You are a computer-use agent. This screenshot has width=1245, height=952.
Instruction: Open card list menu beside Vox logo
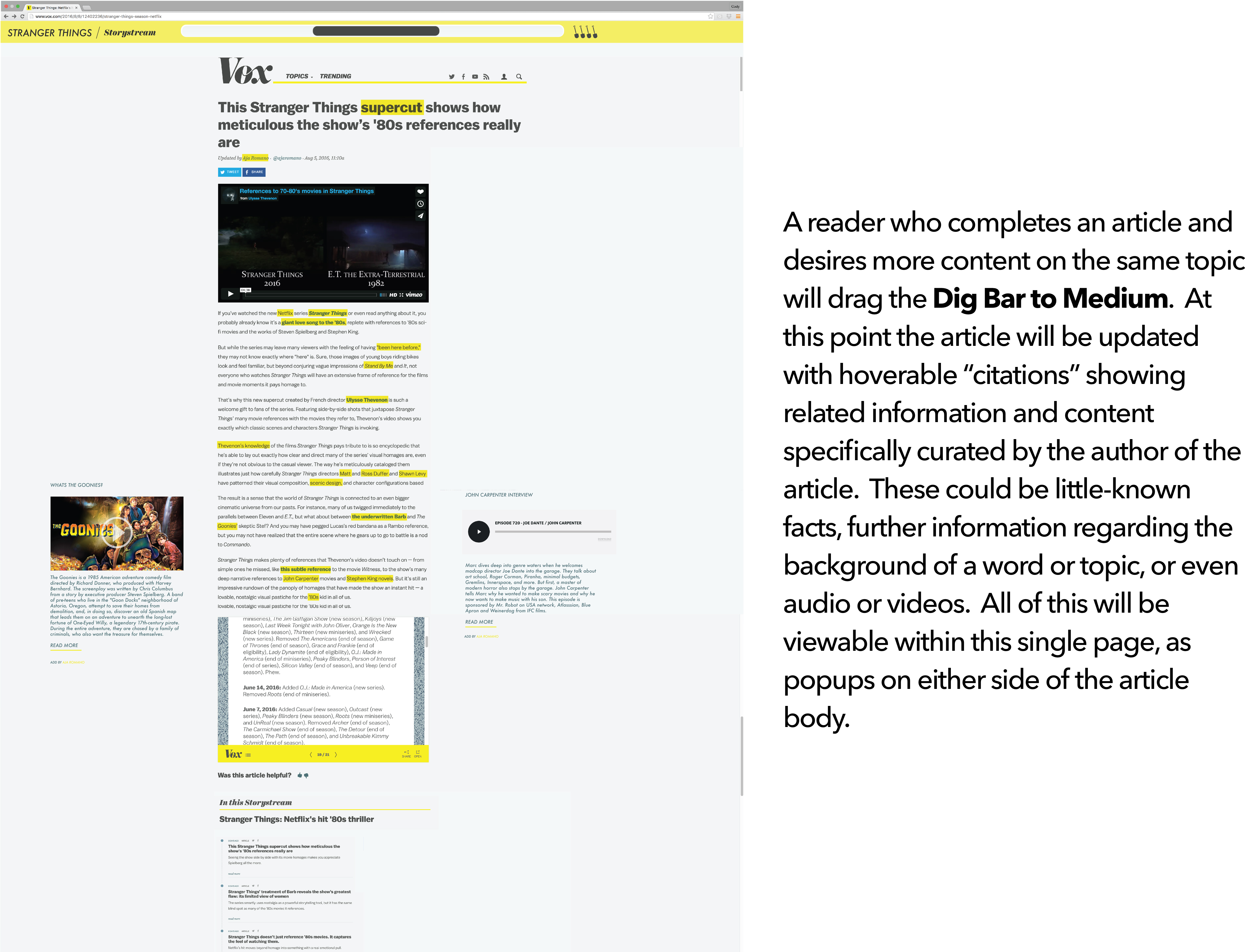pos(248,755)
